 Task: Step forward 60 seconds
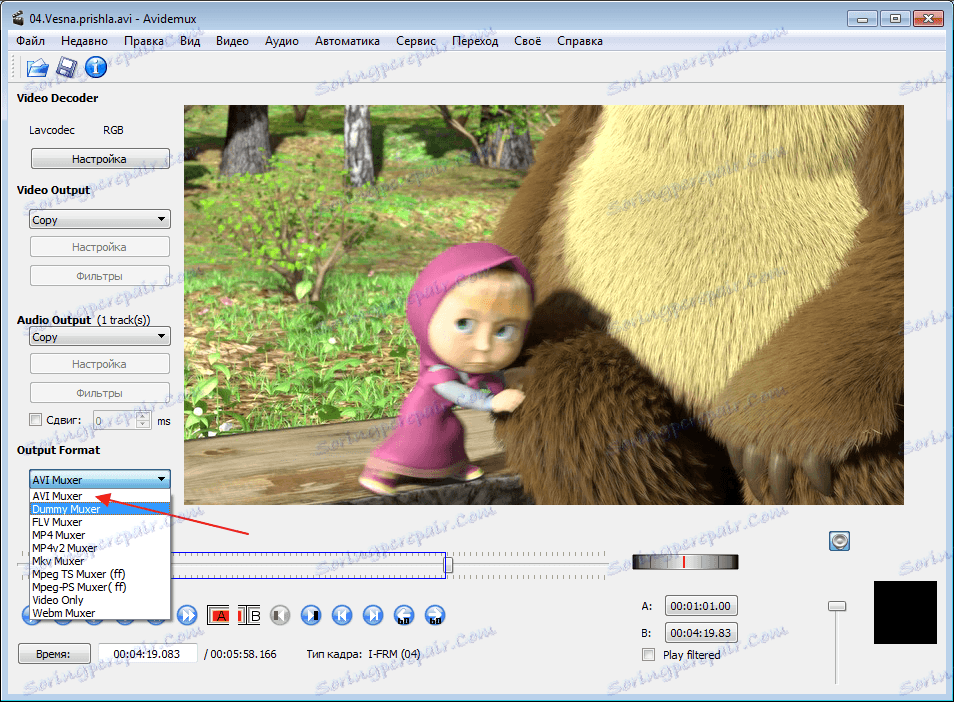point(435,615)
